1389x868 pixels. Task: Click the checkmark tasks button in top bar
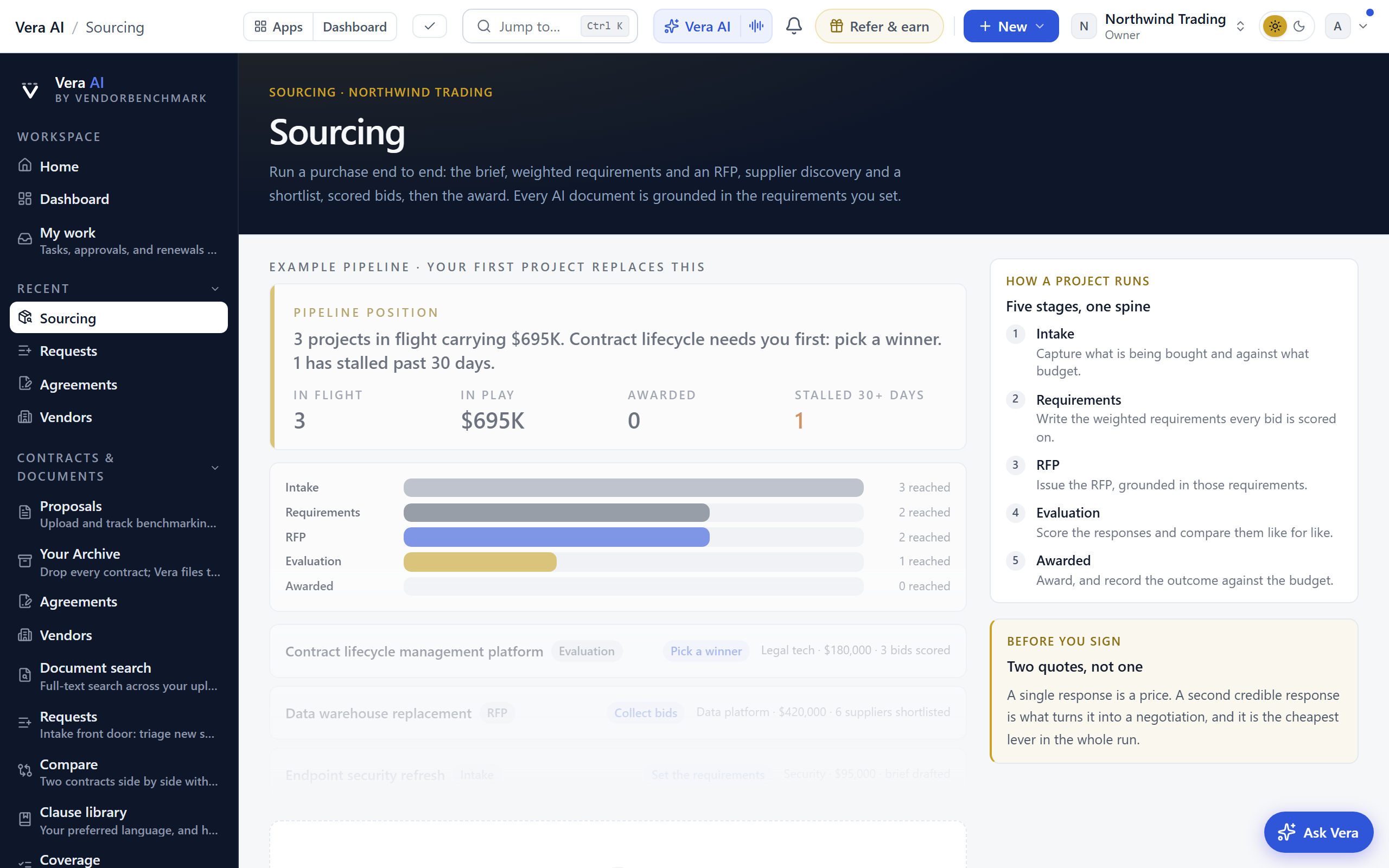point(429,27)
